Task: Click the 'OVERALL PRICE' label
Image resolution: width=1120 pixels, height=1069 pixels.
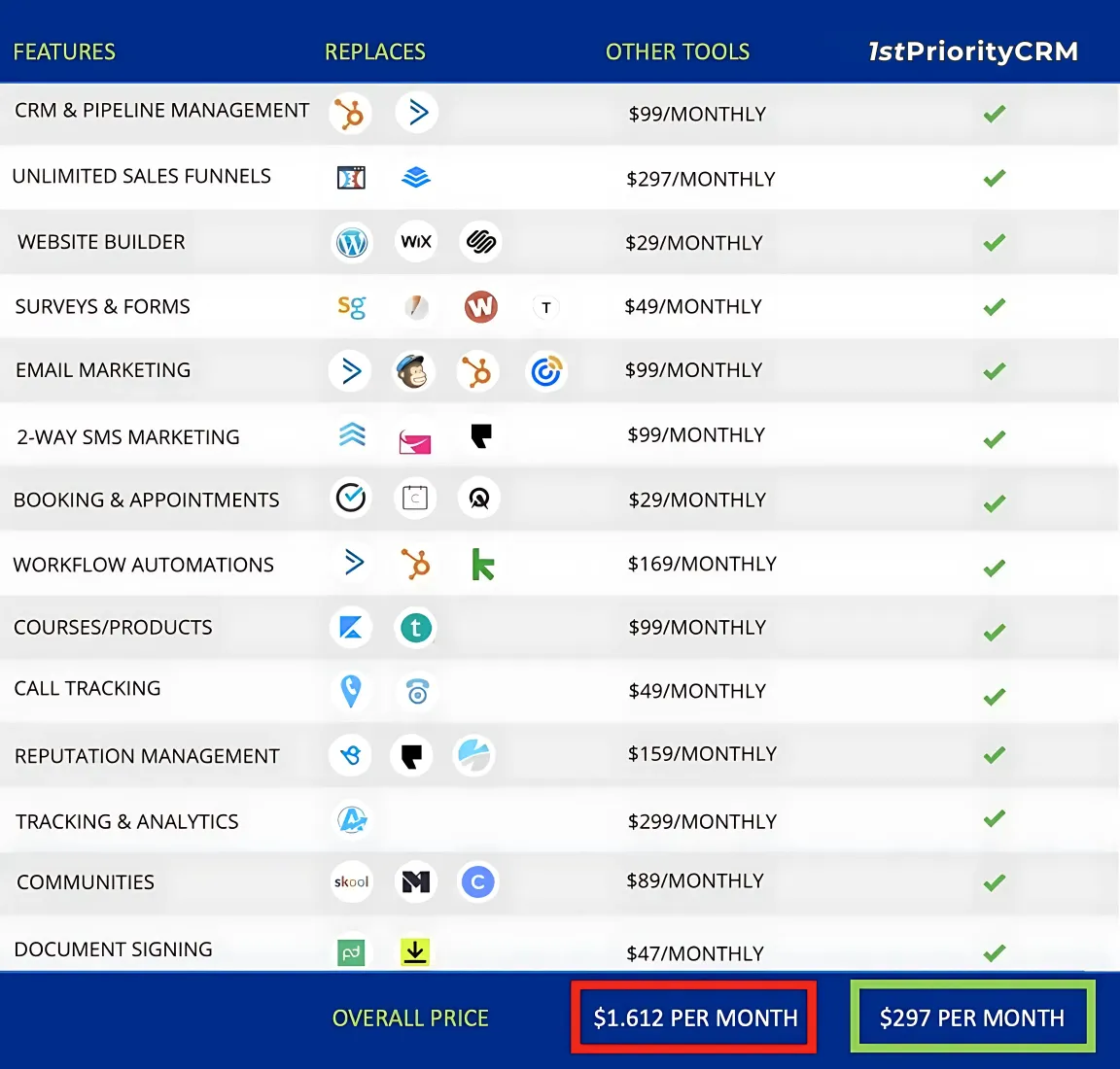Action: tap(410, 1017)
